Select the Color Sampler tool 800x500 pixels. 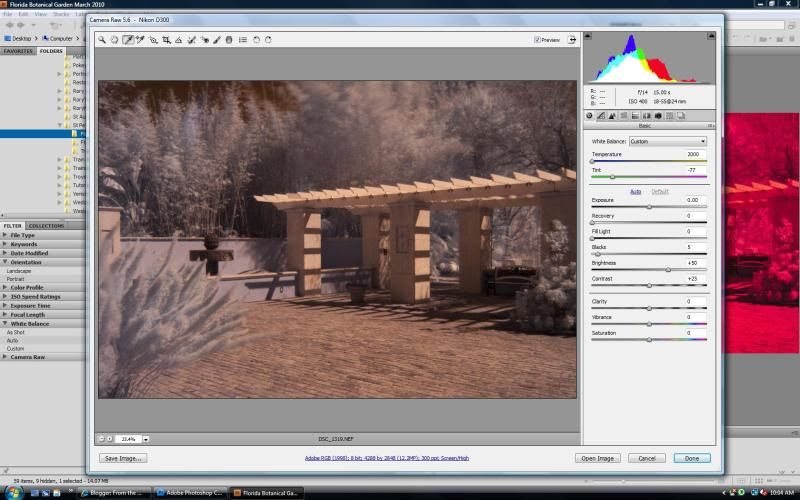[140, 39]
